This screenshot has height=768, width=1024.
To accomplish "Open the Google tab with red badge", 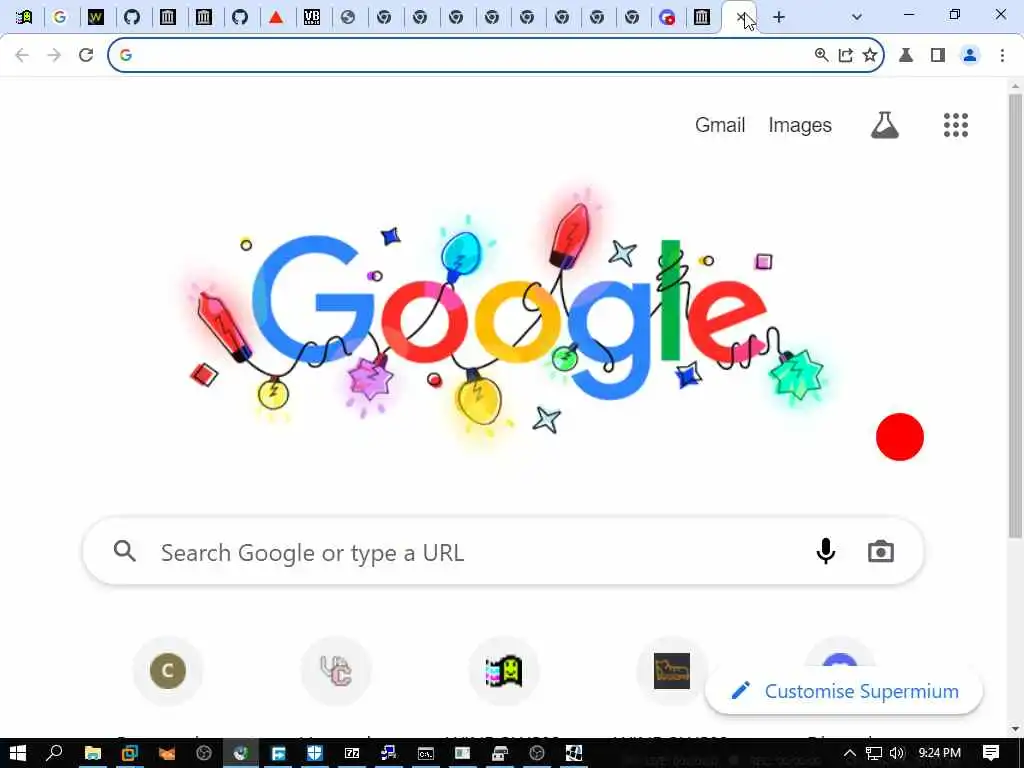I will coord(667,17).
